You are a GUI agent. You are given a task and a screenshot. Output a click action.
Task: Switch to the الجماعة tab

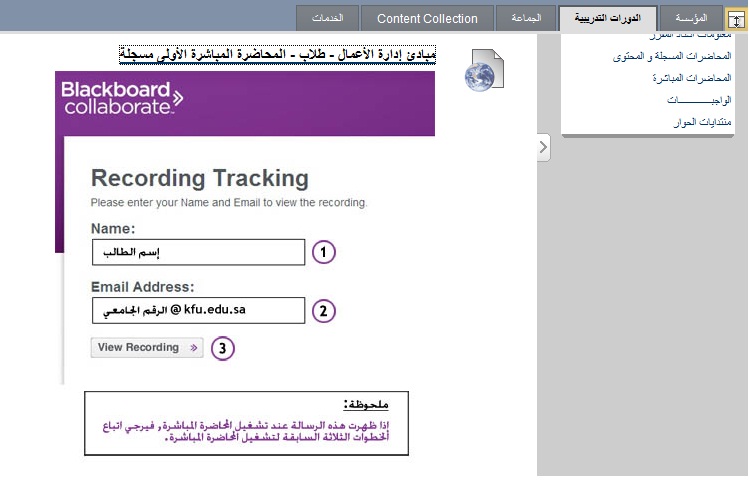click(526, 18)
